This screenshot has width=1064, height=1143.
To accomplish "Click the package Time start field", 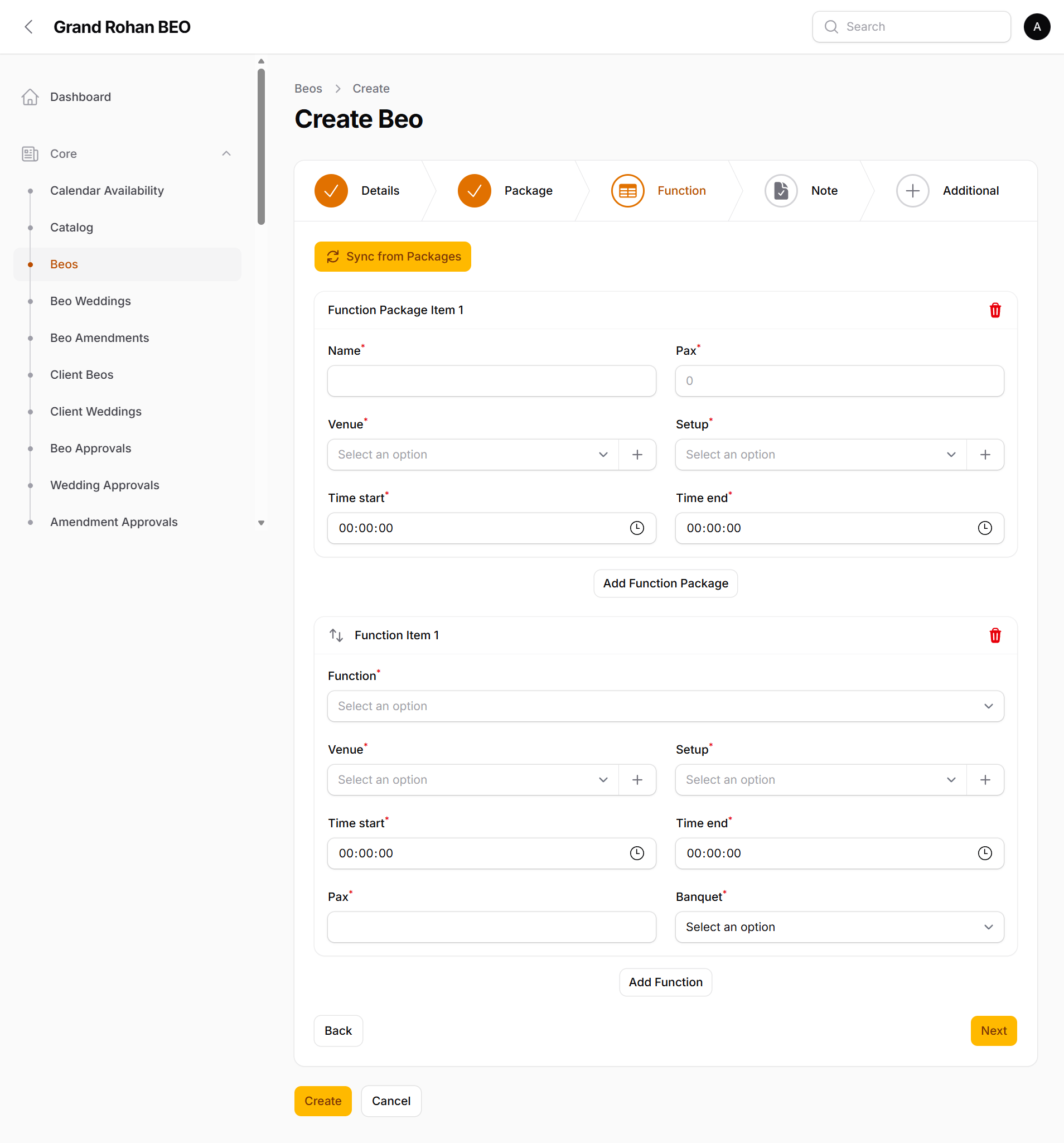I will click(491, 528).
